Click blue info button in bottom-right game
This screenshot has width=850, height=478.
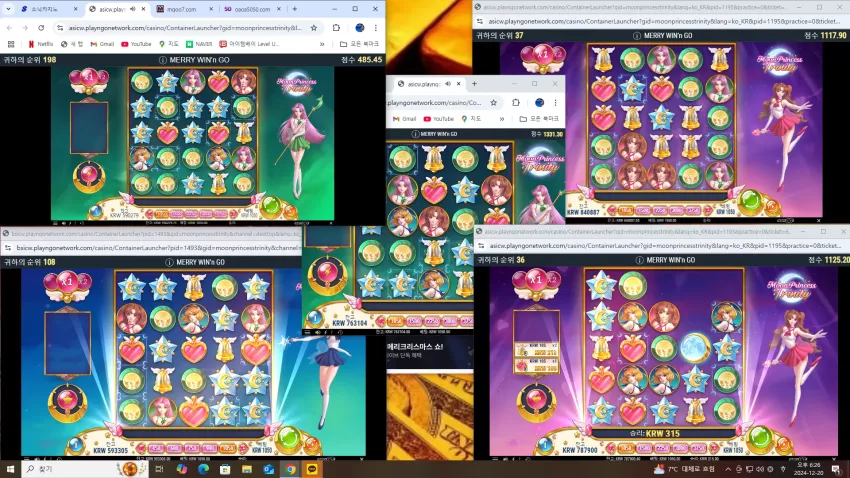(545, 445)
